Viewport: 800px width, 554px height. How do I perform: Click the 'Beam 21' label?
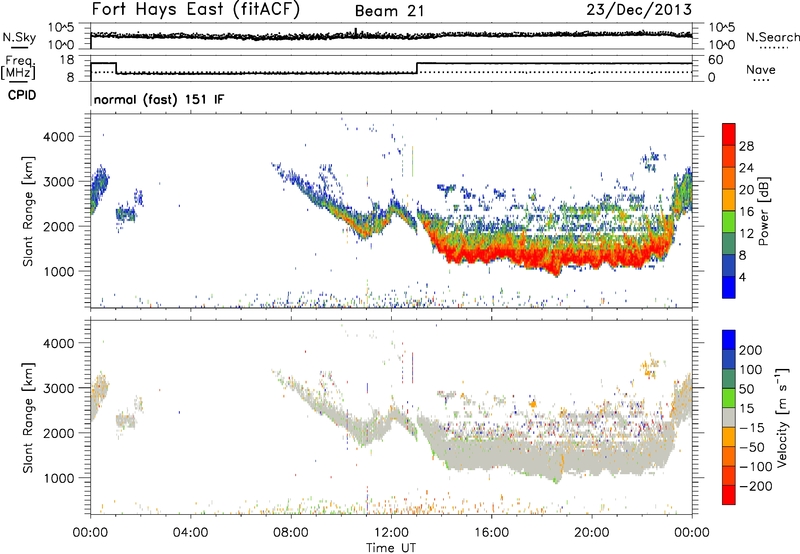[389, 11]
